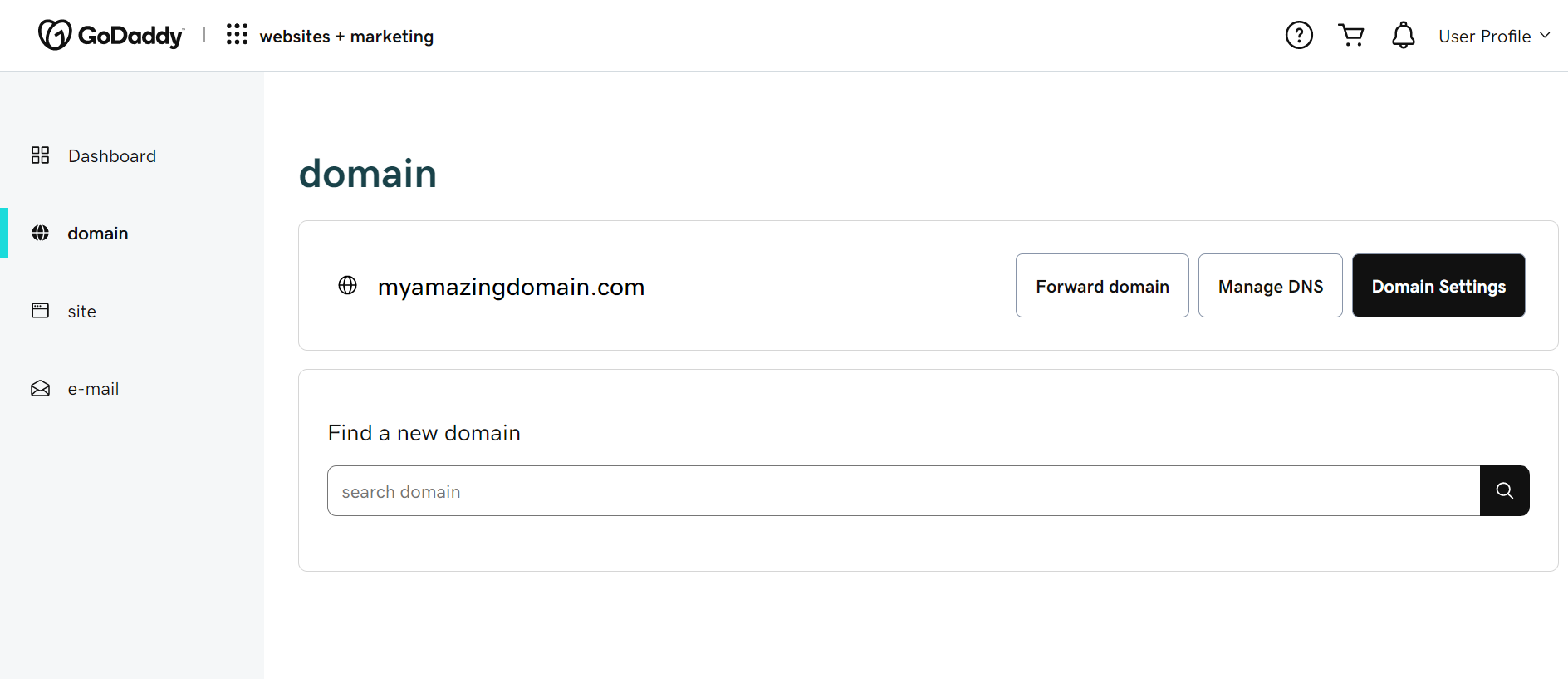Open Manage DNS
Viewport: 1568px width, 679px height.
(x=1270, y=285)
